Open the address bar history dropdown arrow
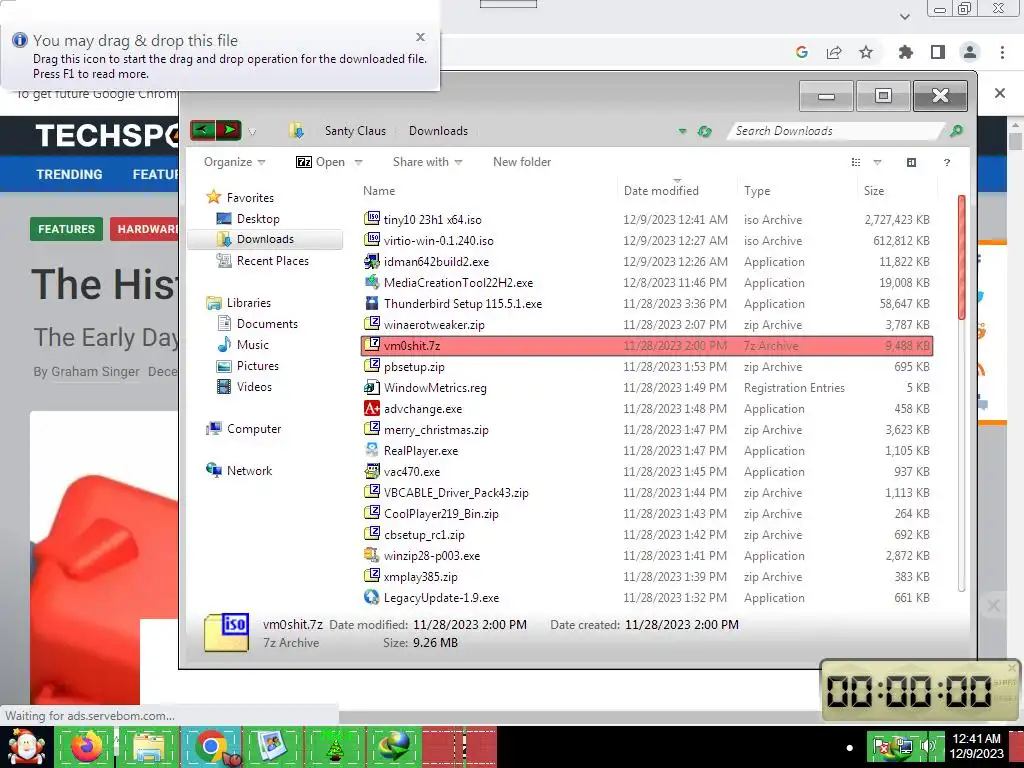1024x768 pixels. pyautogui.click(x=682, y=131)
